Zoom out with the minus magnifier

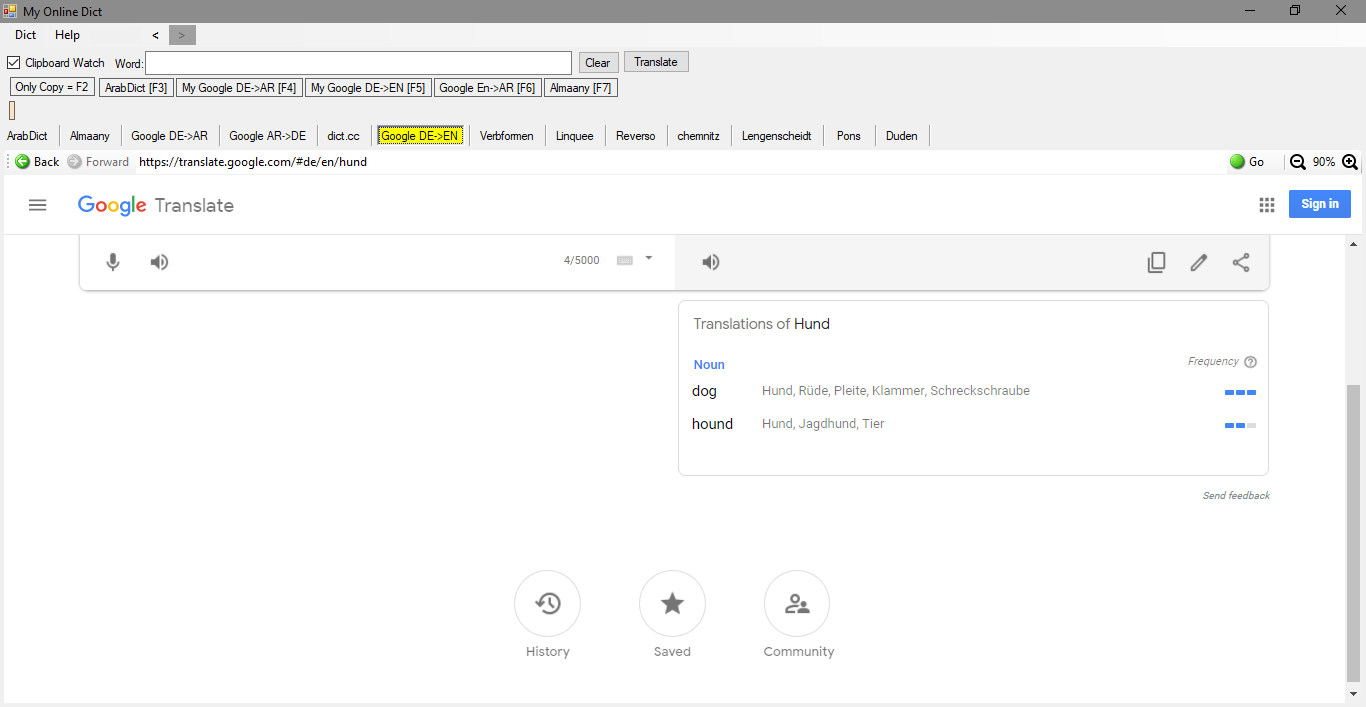click(x=1298, y=162)
